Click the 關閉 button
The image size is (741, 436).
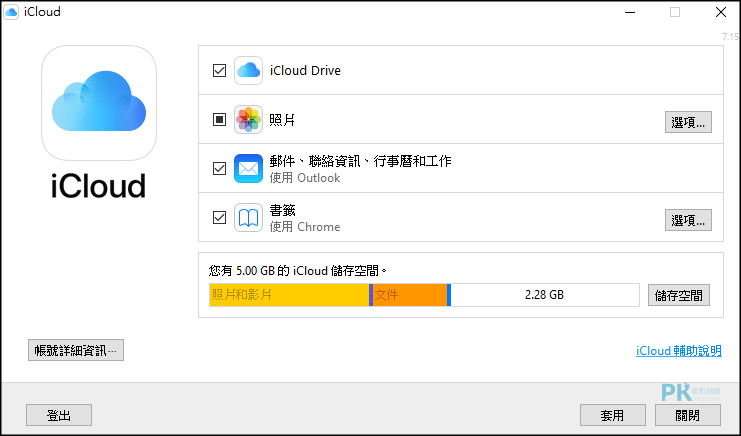[x=688, y=415]
